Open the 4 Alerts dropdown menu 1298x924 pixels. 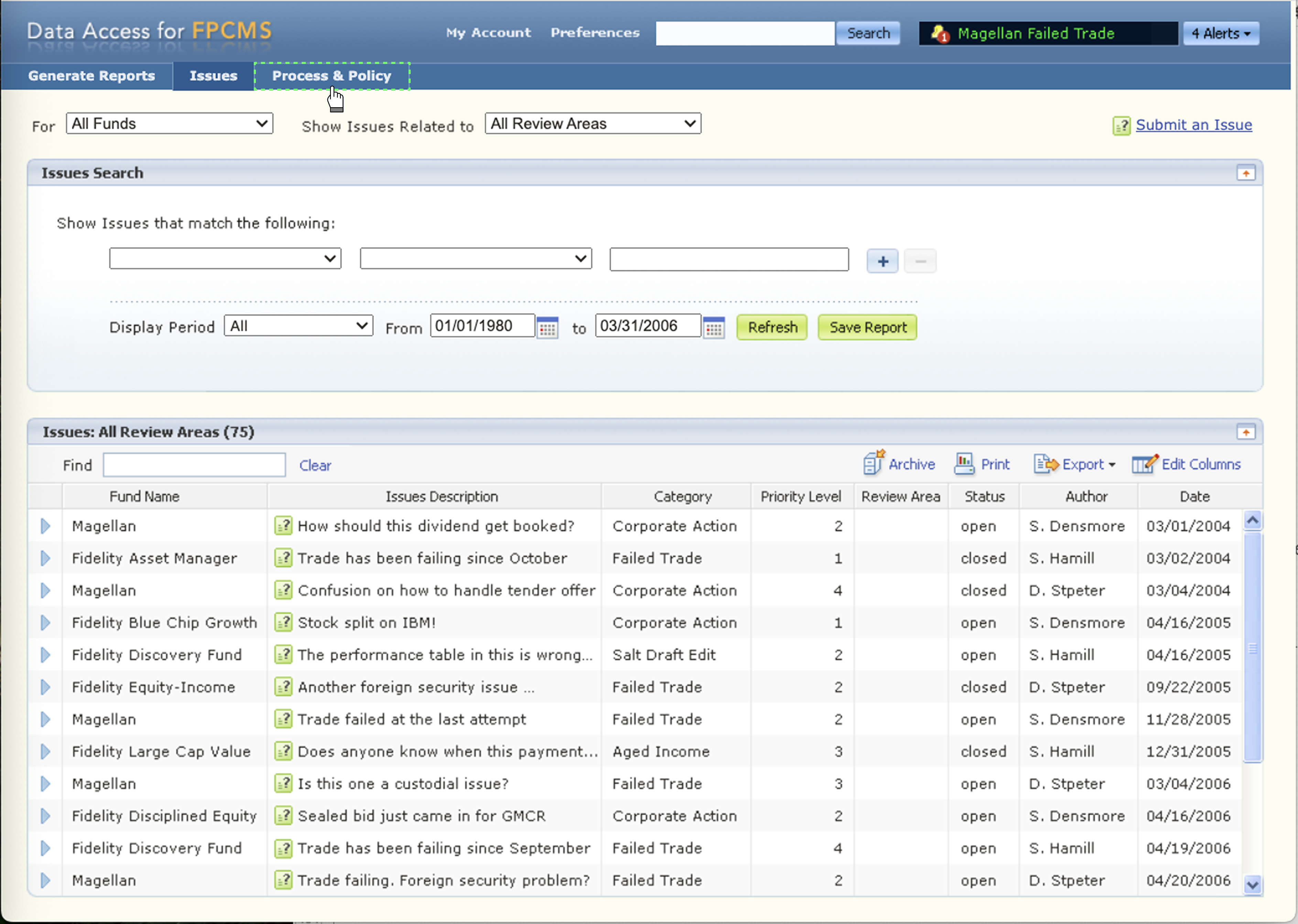click(1221, 34)
